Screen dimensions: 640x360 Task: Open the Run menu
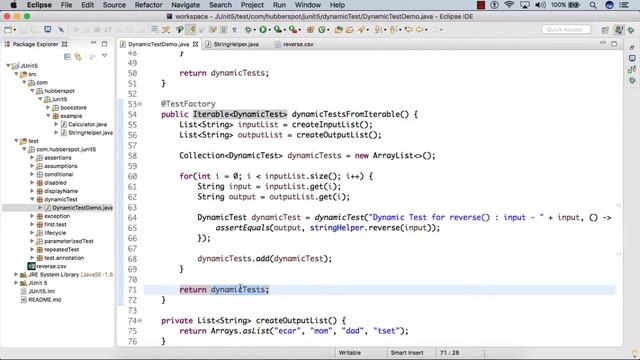[279, 5]
